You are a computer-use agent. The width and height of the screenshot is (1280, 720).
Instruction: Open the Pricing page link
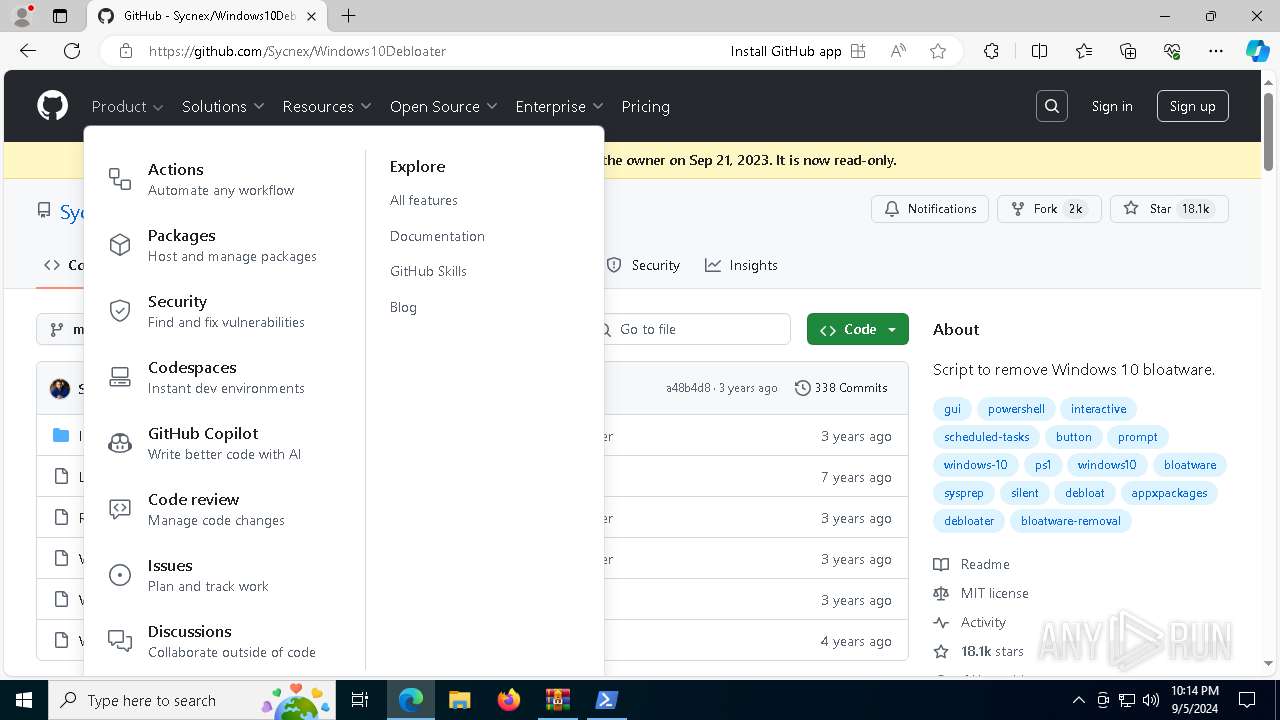coord(645,106)
